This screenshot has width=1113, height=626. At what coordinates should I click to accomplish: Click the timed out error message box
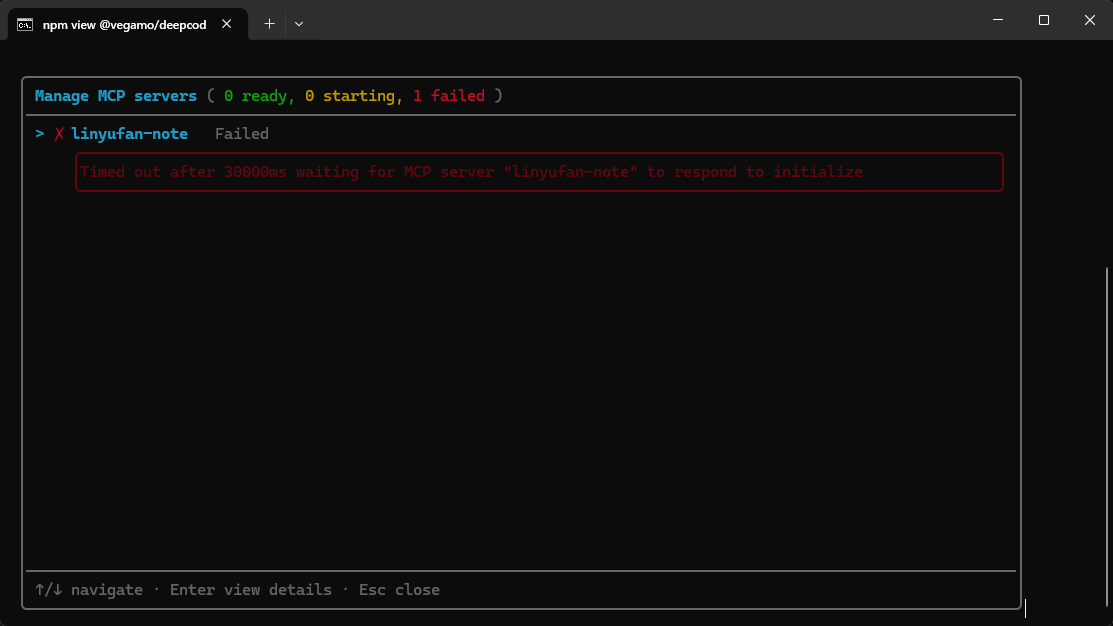pos(539,172)
